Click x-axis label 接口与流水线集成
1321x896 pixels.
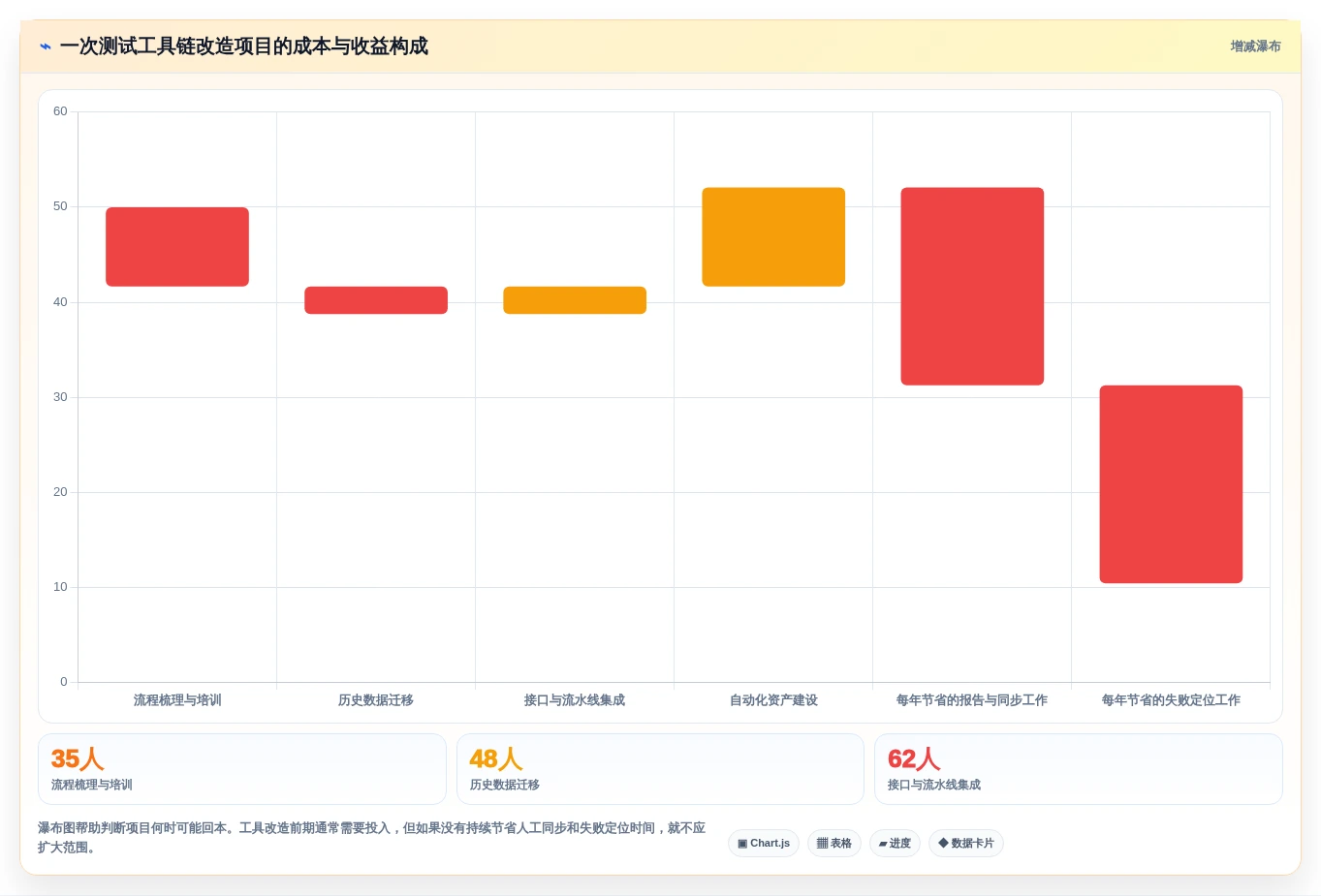point(575,700)
